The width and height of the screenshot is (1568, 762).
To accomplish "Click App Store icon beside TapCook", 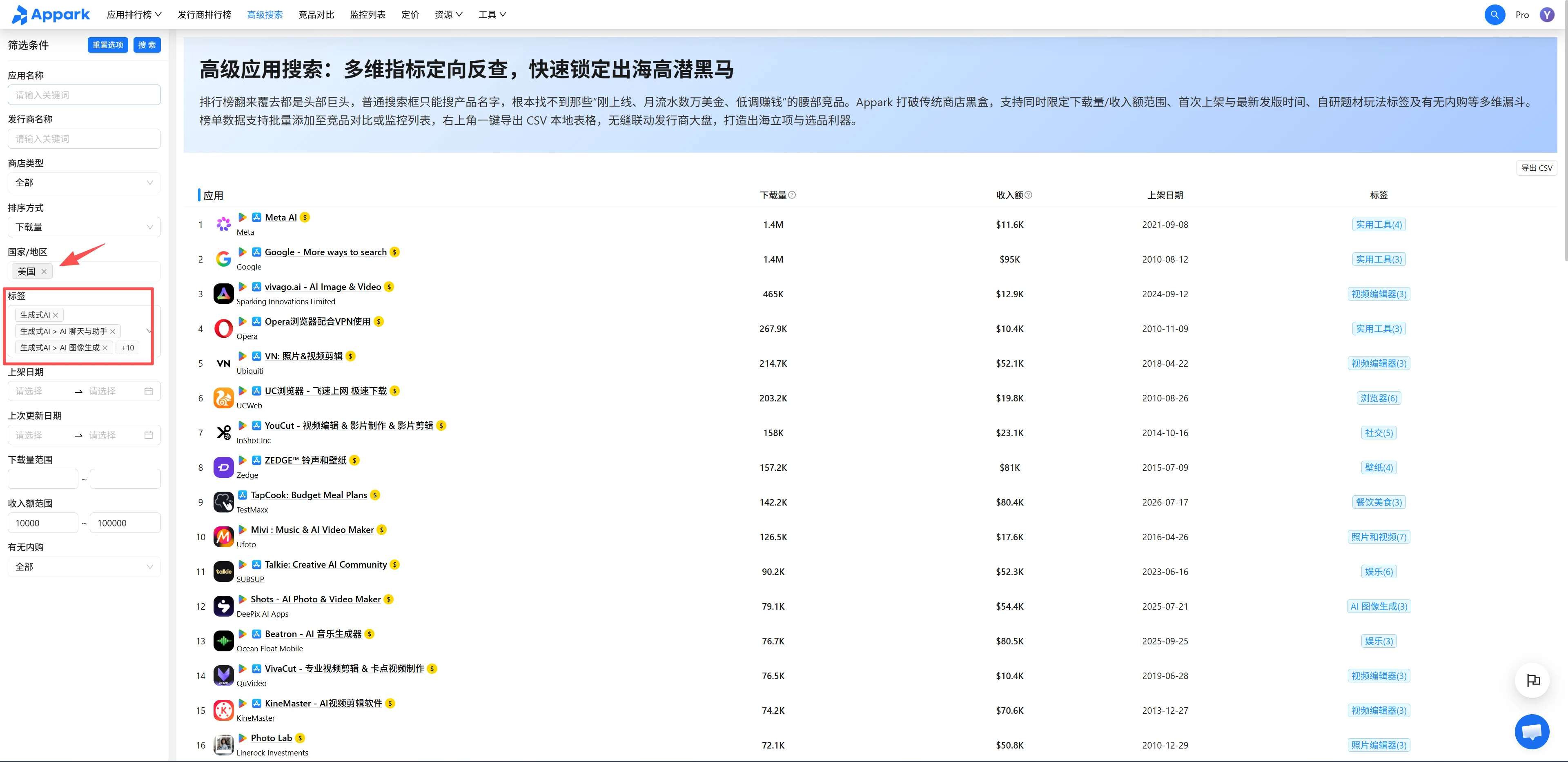I will (x=242, y=495).
